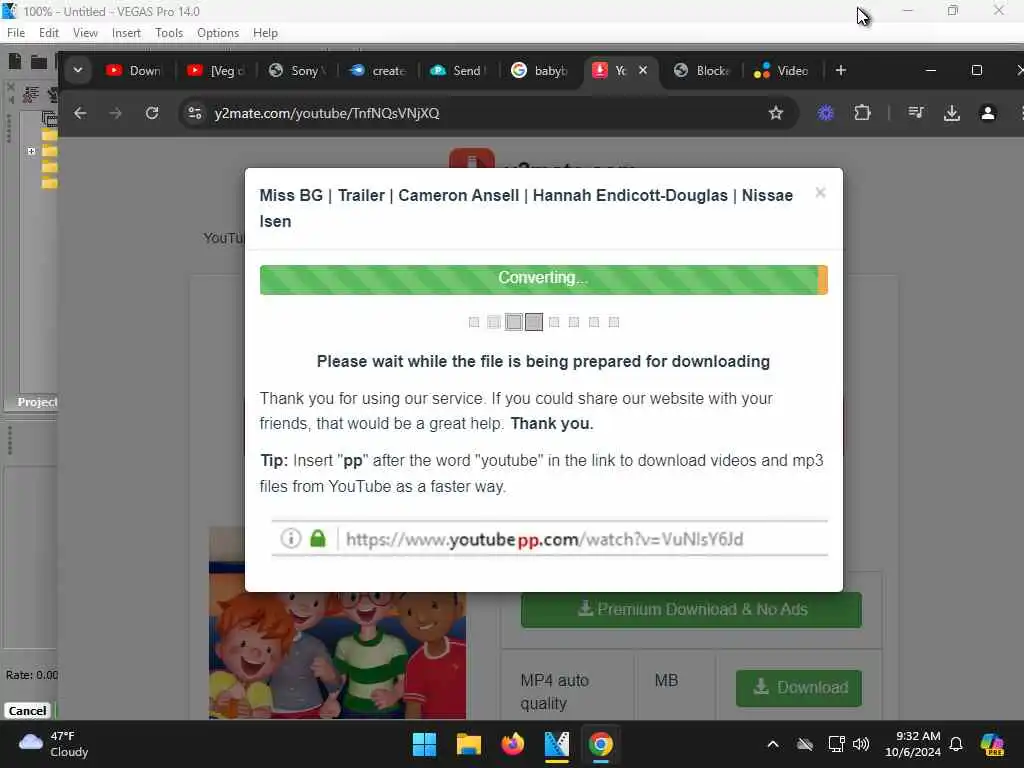1024x768 pixels.
Task: Switch to the 'Blocke' browser tab
Action: 702,70
